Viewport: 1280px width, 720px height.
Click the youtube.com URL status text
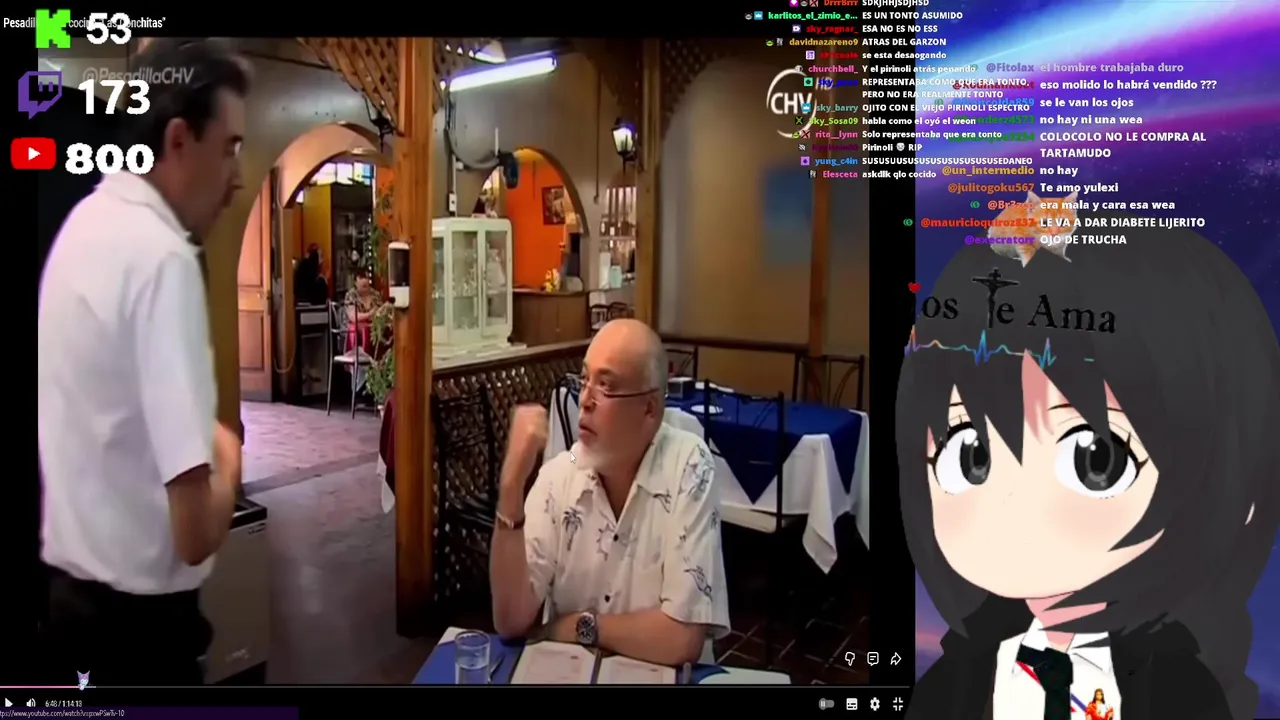62,714
